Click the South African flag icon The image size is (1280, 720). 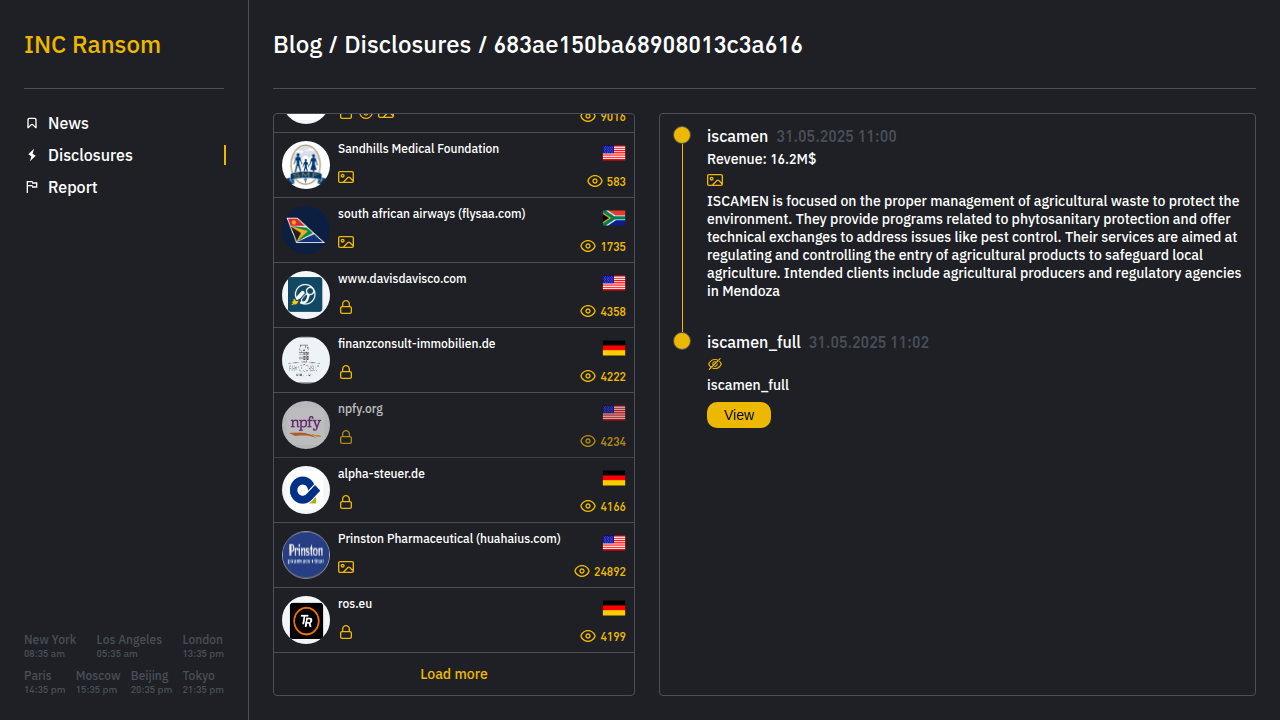(614, 218)
